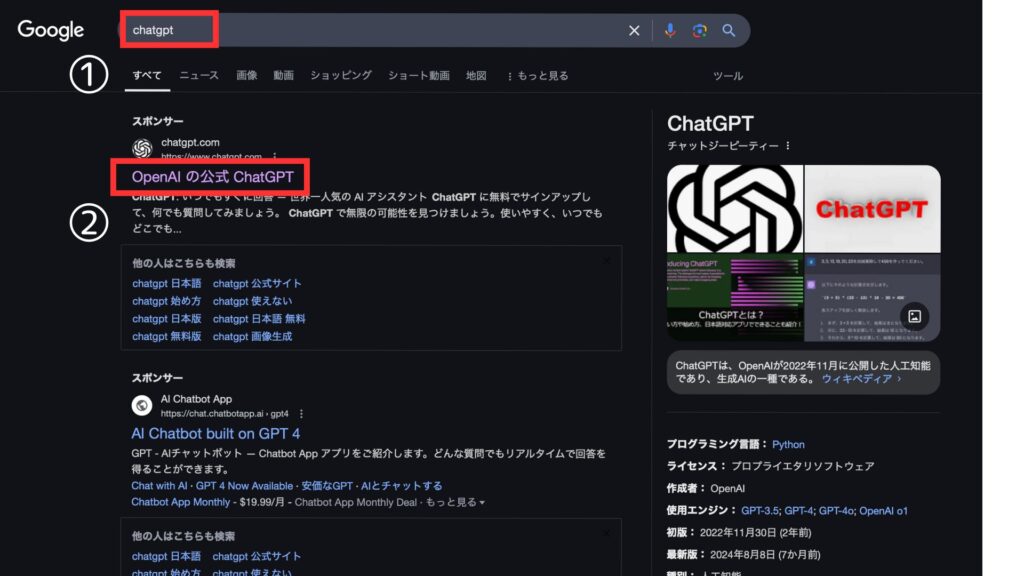The height and width of the screenshot is (576, 1024).
Task: Open more images via the picture icon
Action: [914, 317]
